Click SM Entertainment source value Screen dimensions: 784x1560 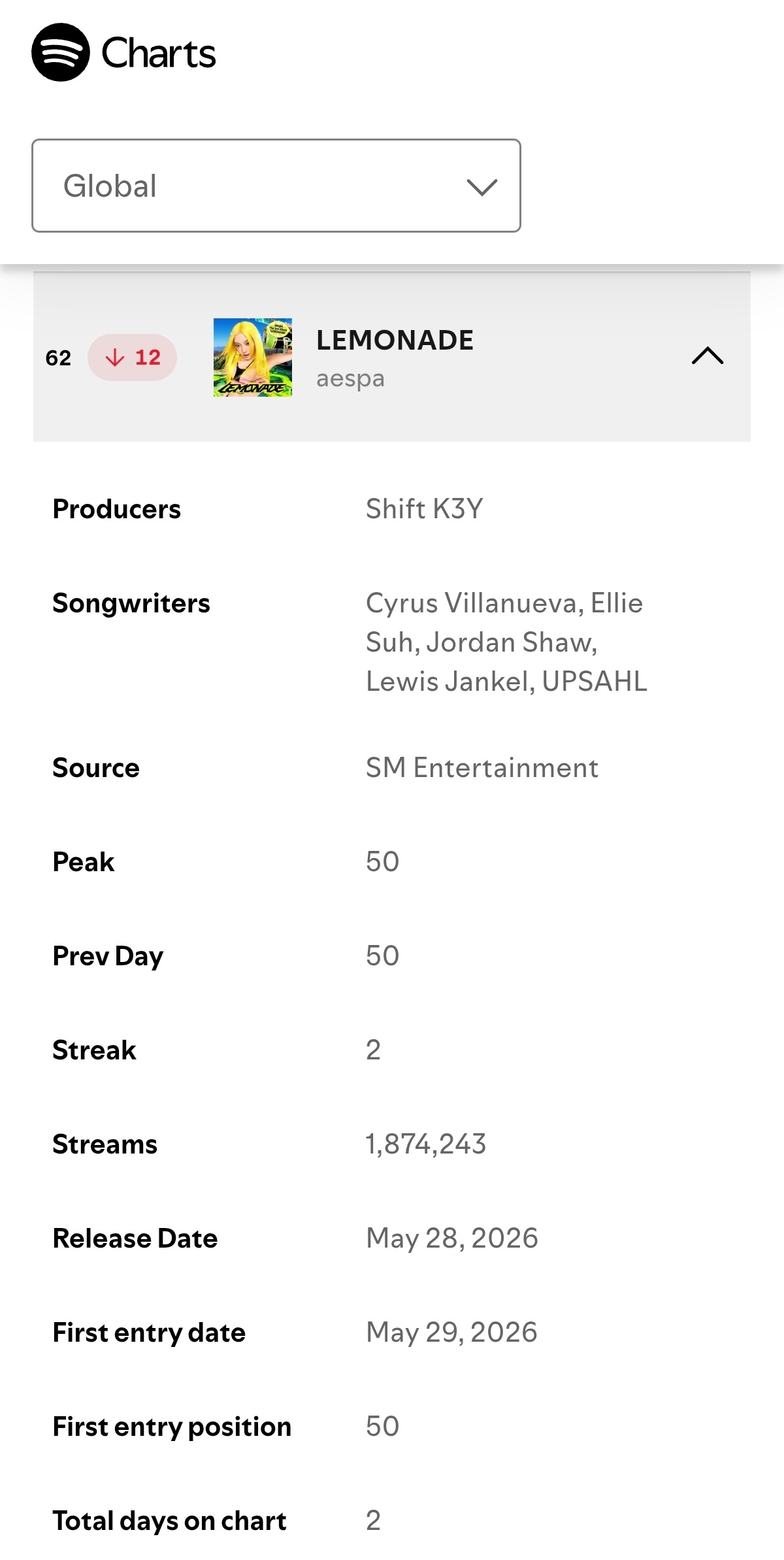(x=482, y=768)
